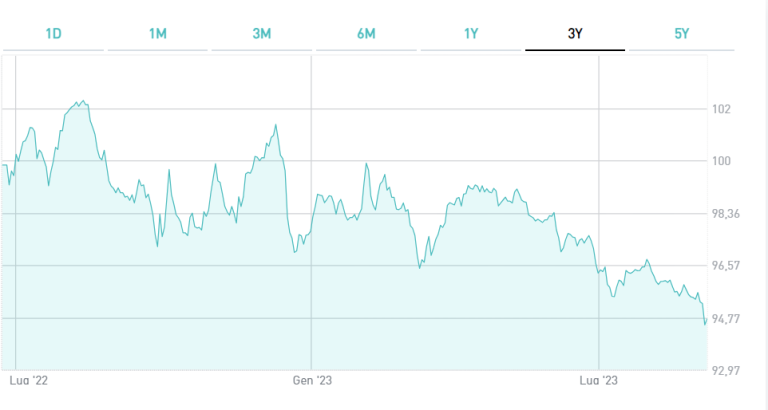768x410 pixels.
Task: Click the active 3Y tab
Action: point(575,33)
